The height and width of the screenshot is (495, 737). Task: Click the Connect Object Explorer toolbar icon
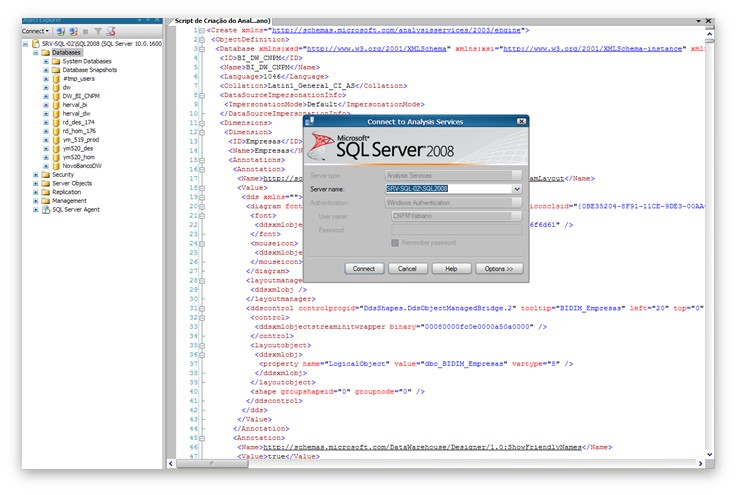tap(61, 31)
